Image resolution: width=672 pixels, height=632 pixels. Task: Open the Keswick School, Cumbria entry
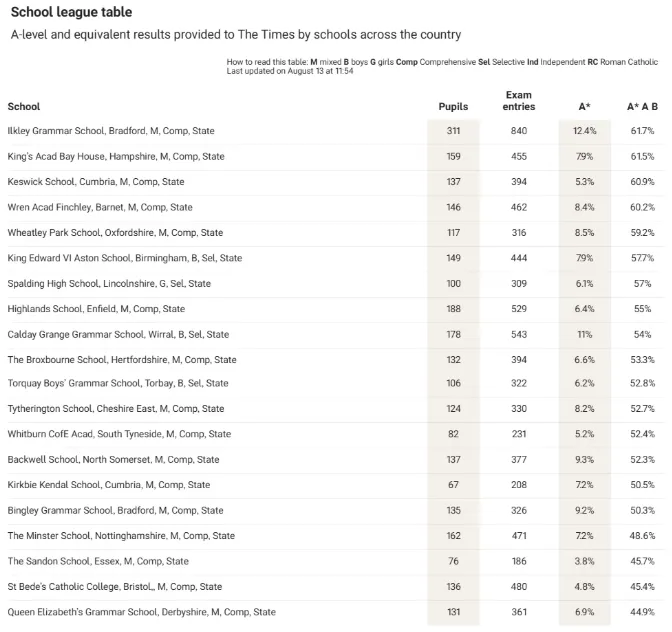96,182
